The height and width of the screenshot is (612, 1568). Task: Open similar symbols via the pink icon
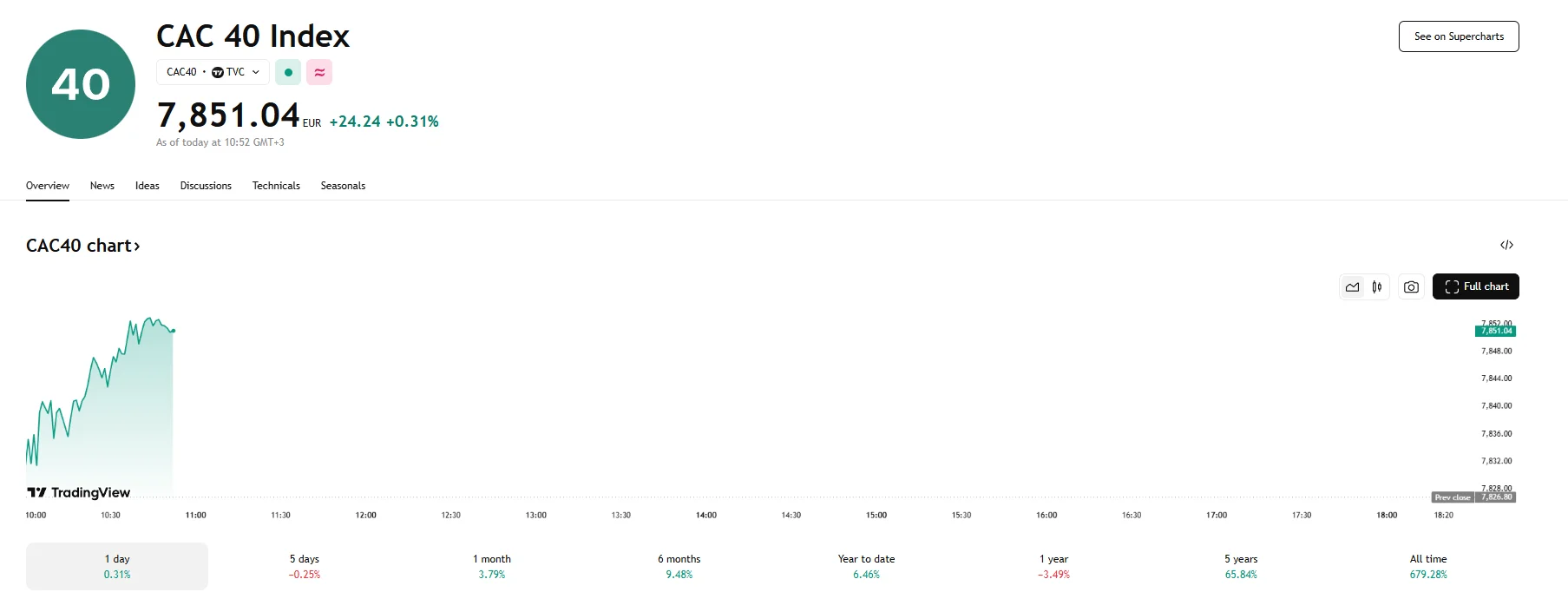point(319,72)
